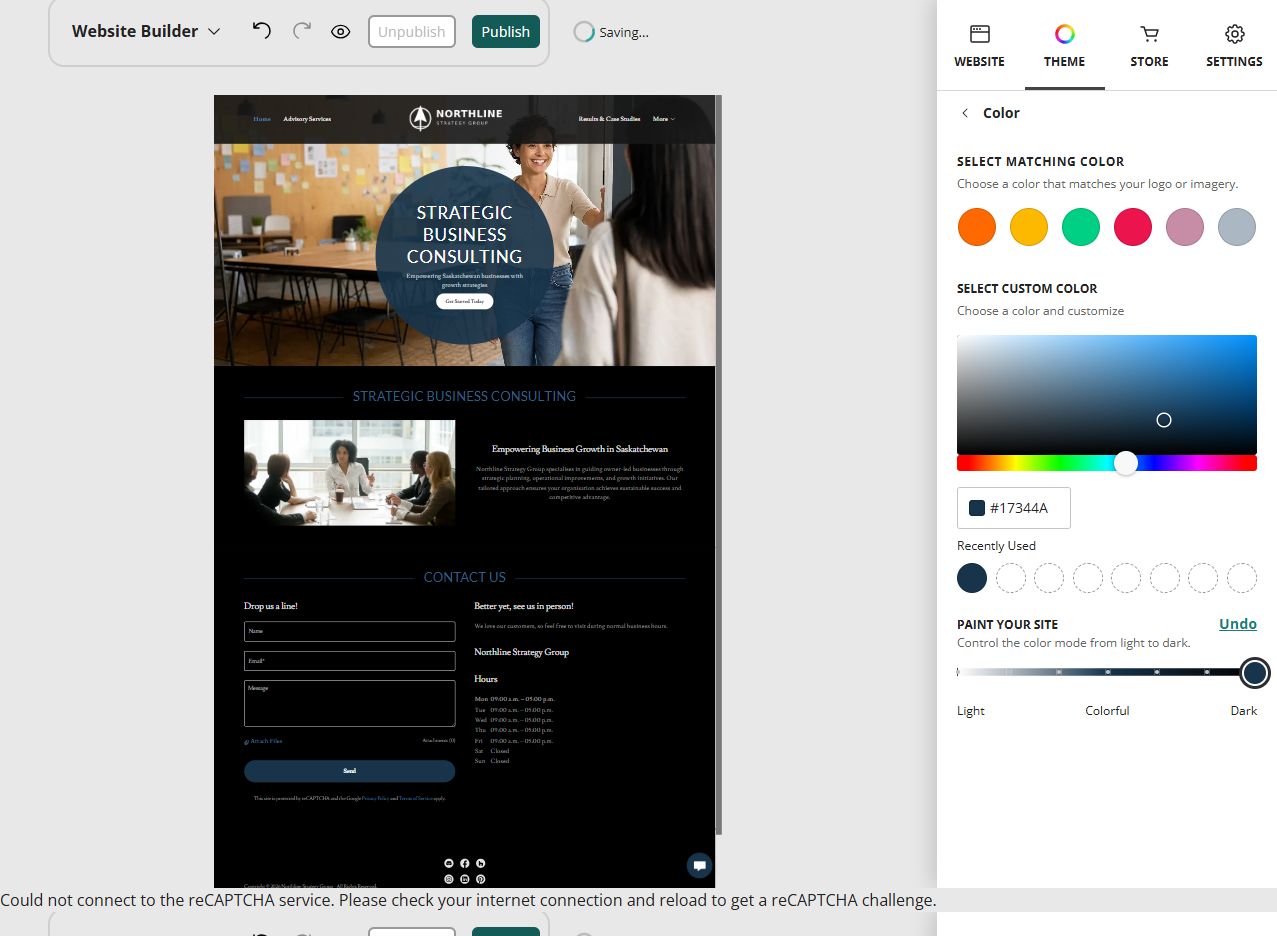Select the meeting room thumbnail image
1277x936 pixels.
(349, 473)
